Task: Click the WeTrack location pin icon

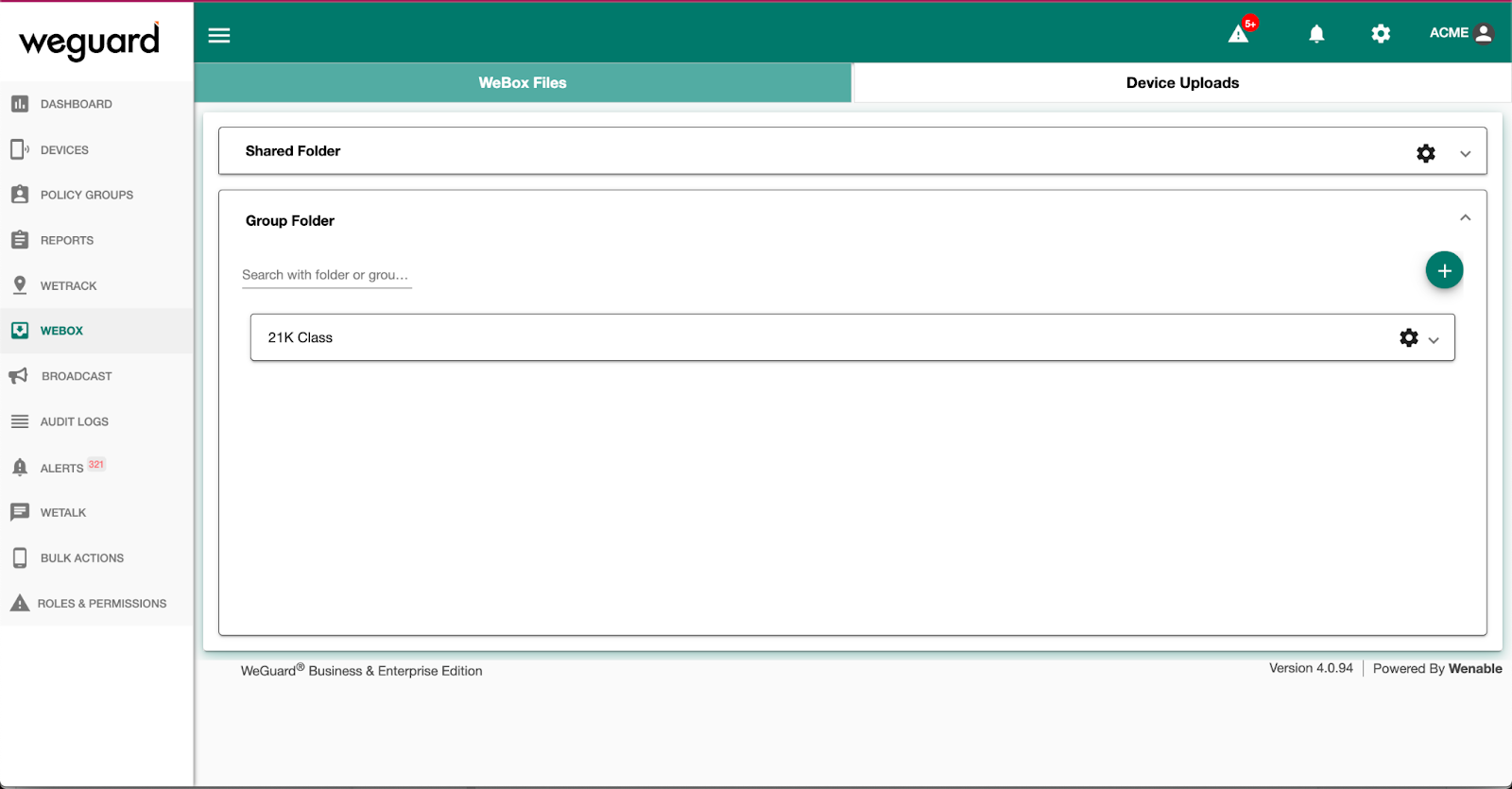Action: point(20,285)
